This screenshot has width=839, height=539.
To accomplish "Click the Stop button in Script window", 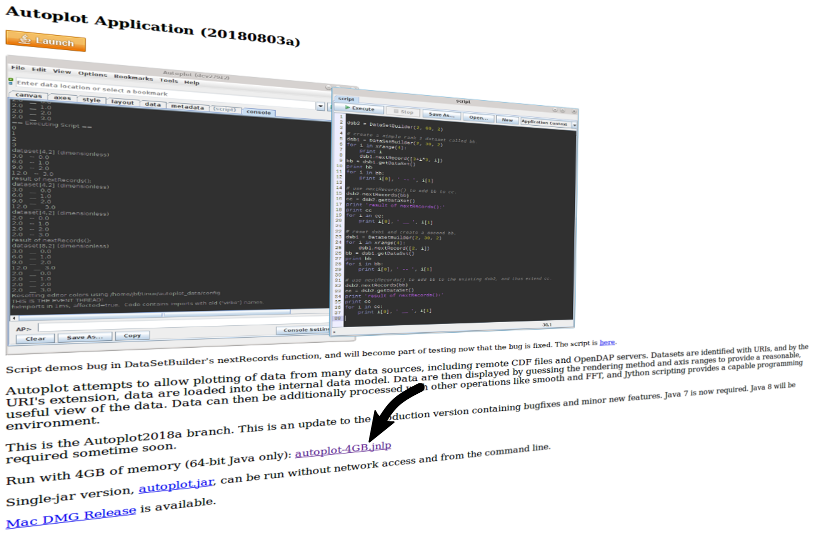I will tap(403, 112).
